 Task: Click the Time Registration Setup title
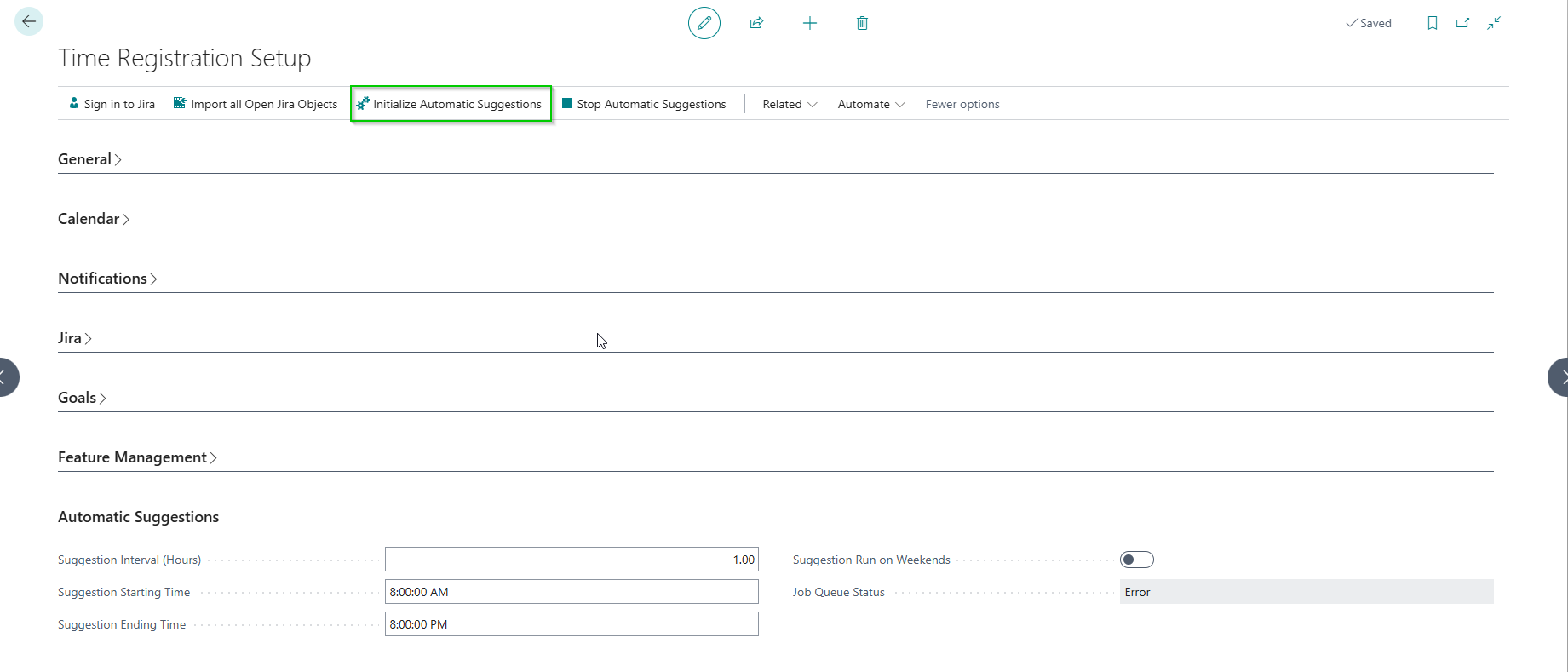[x=185, y=58]
